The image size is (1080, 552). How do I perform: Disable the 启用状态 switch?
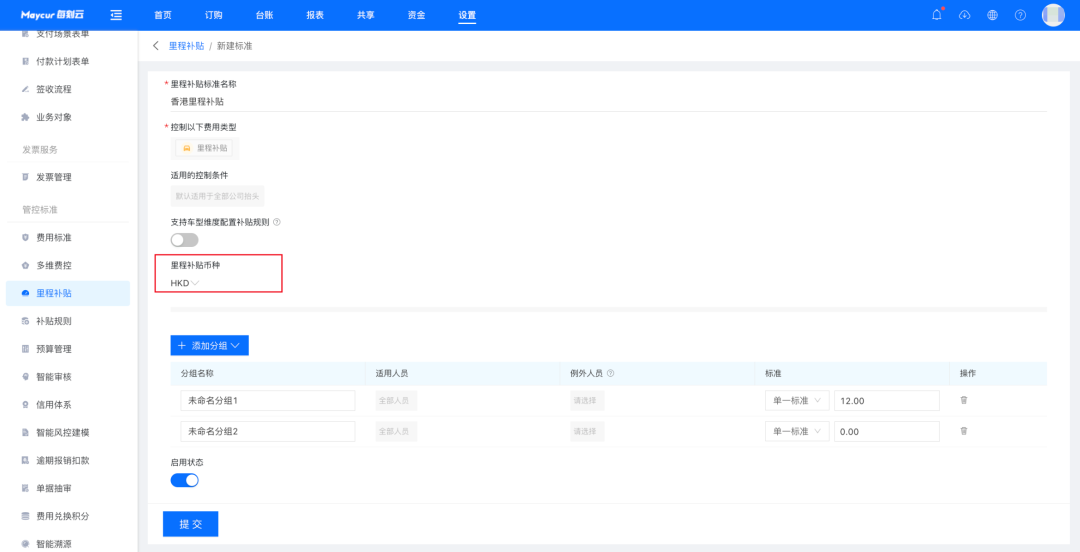tap(184, 480)
